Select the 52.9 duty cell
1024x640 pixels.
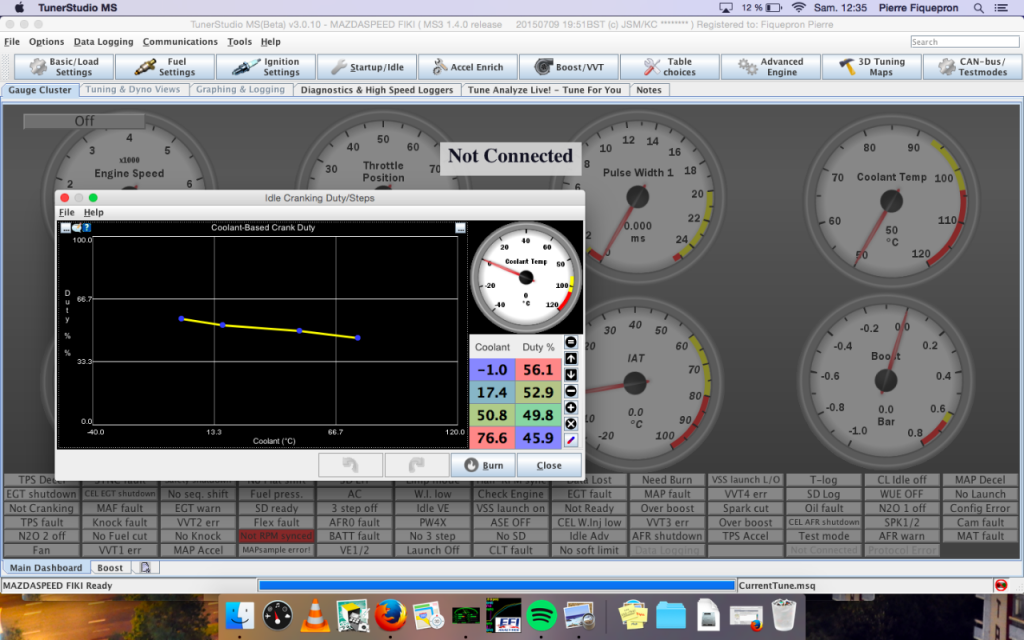[538, 392]
